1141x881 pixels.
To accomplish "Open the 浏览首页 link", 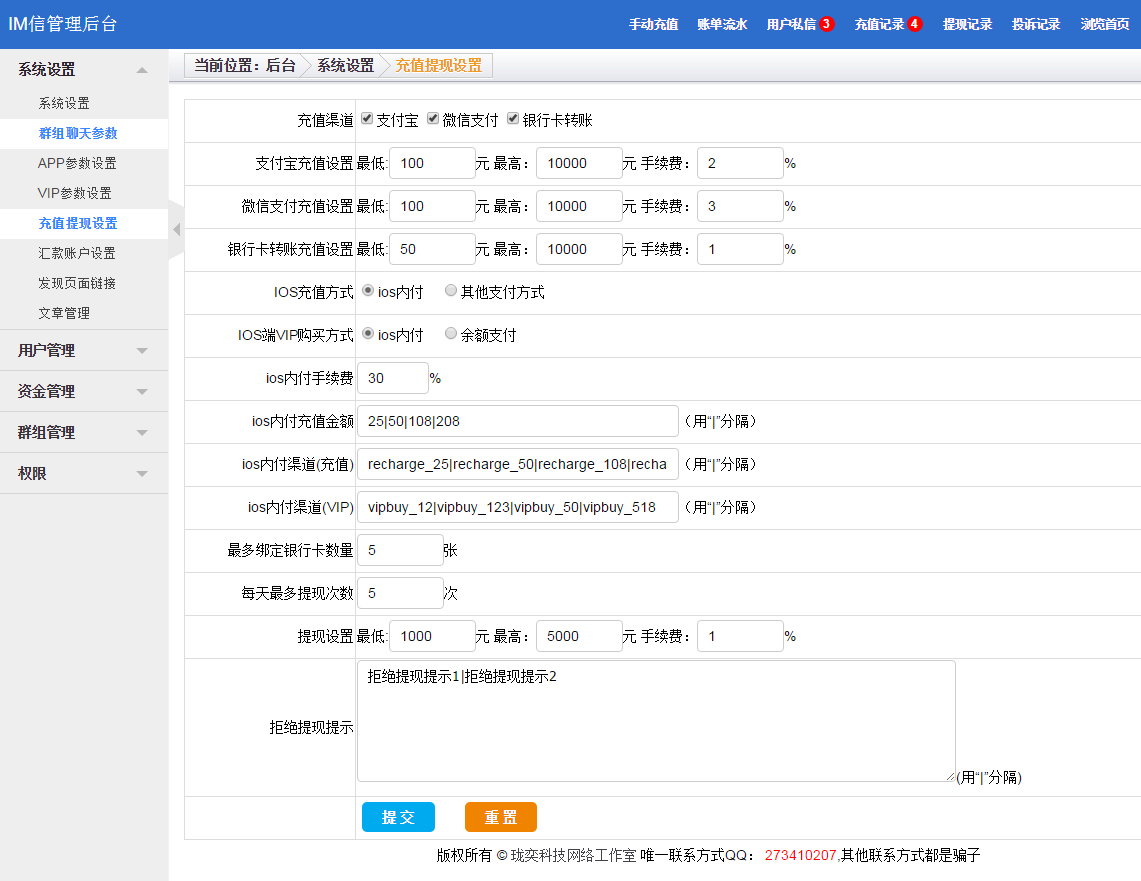I will tap(1105, 24).
